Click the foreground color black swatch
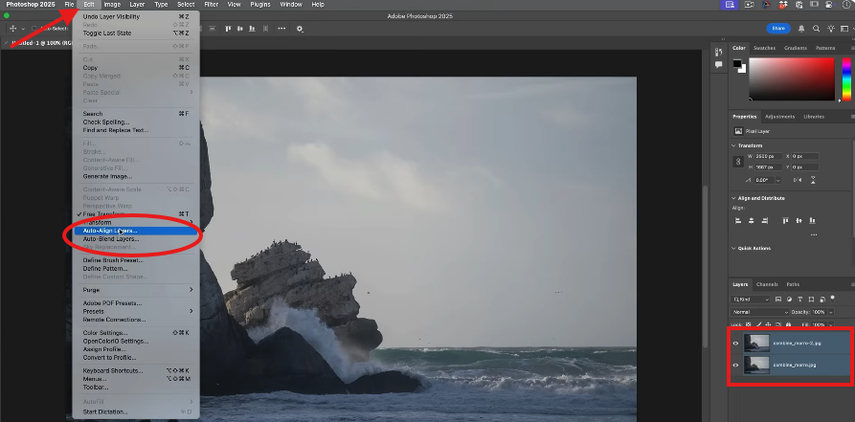855x422 pixels. (x=737, y=63)
